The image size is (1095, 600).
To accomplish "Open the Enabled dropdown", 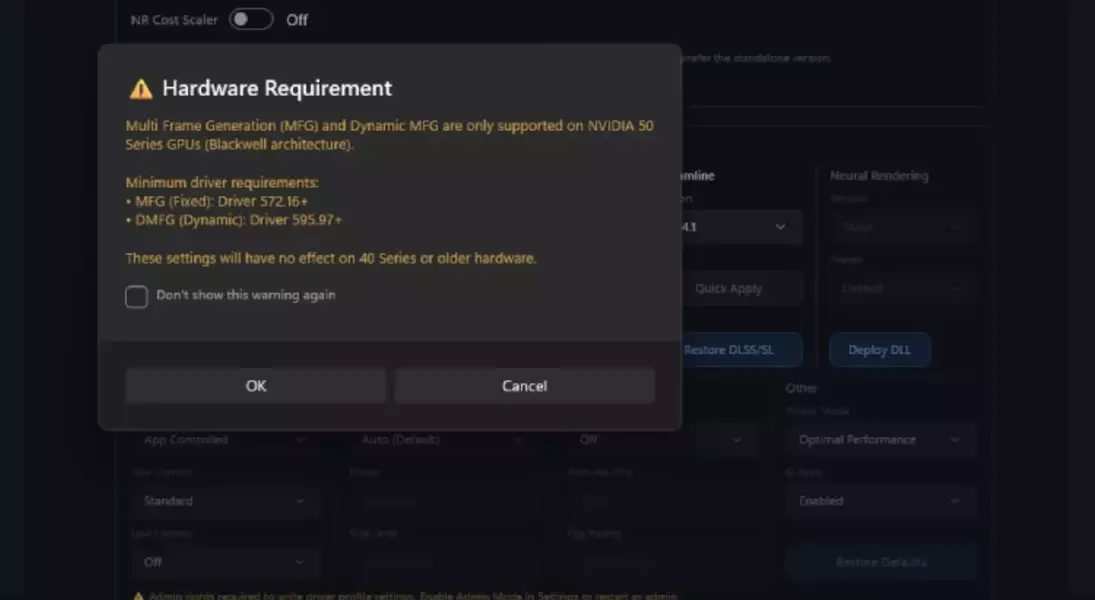I will coord(881,501).
